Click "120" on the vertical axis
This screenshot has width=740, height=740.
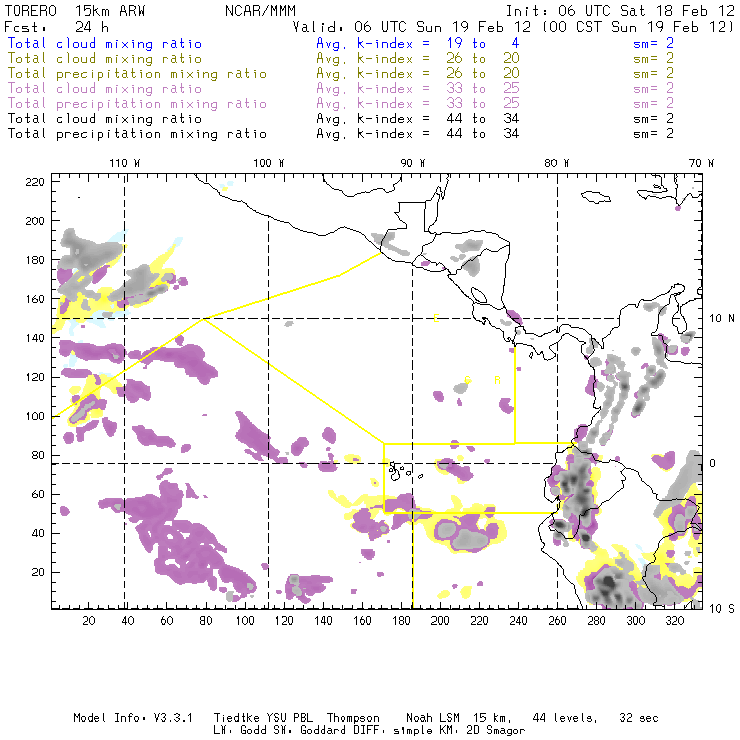tap(35, 377)
